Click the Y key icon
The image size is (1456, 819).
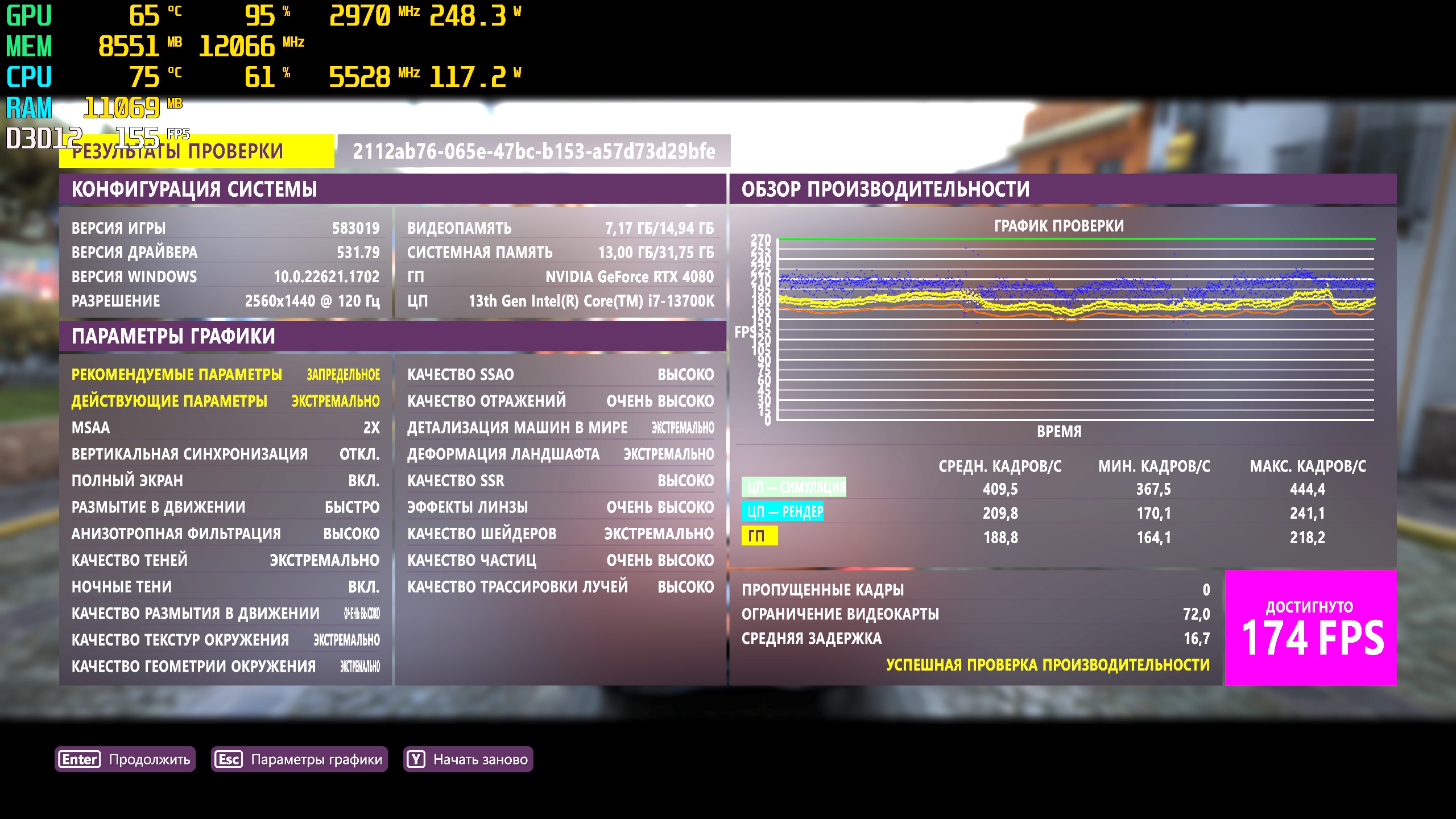[x=416, y=759]
